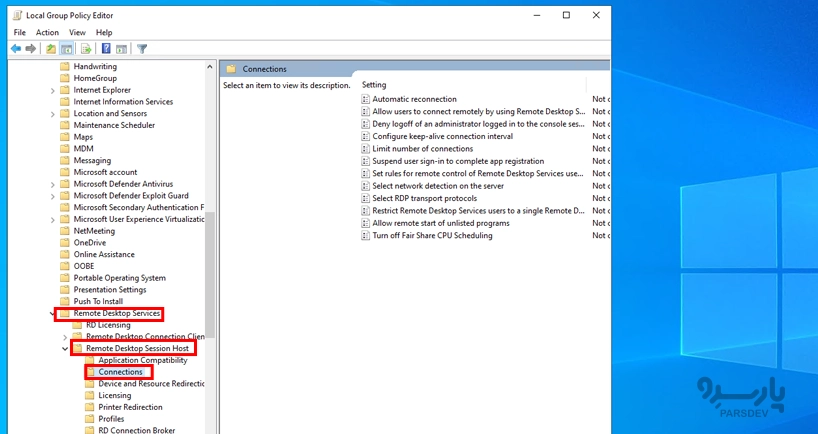Open Help via the blue question-mark icon
Screen dimensions: 818x434
106,48
